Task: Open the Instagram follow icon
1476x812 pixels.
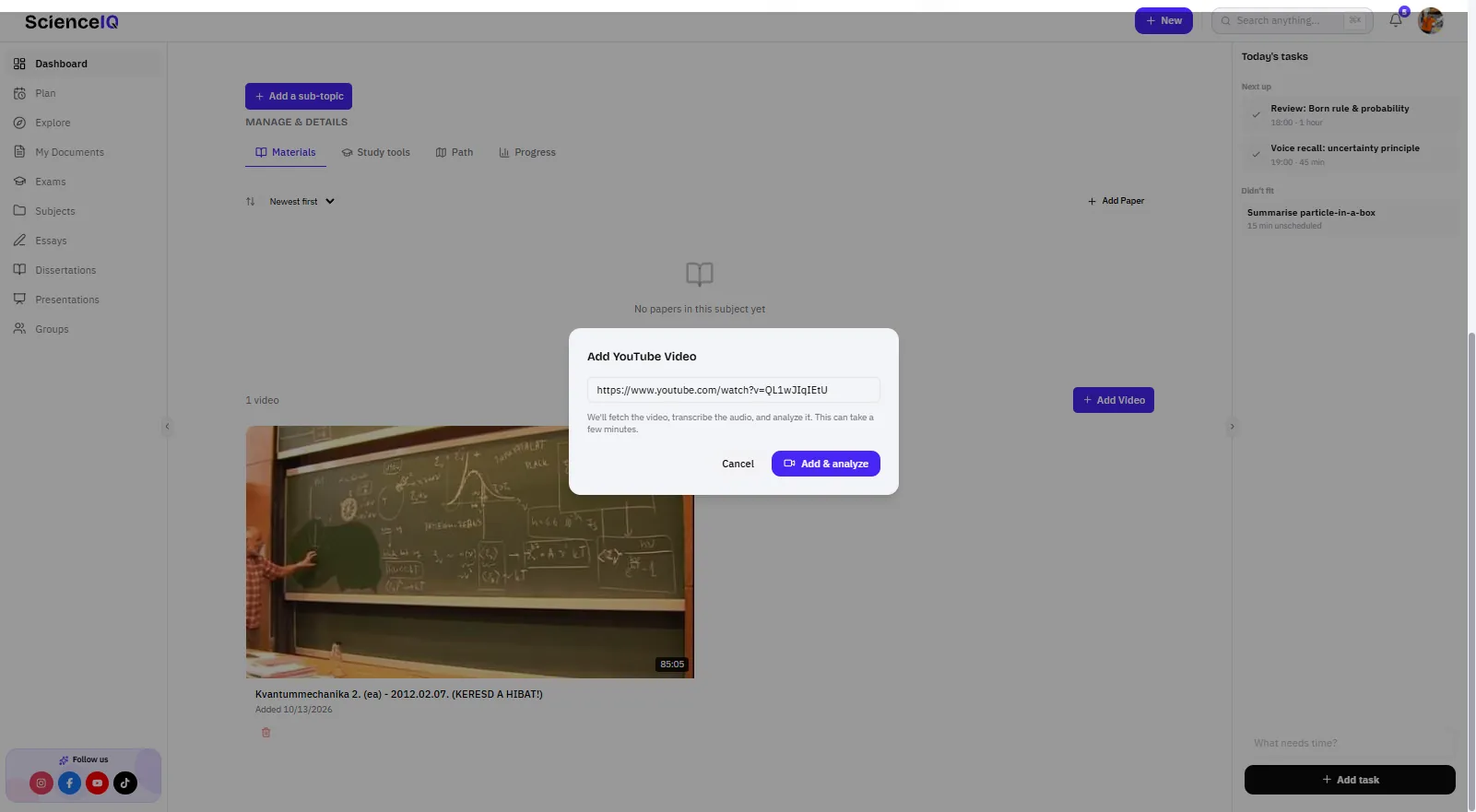Action: (41, 783)
